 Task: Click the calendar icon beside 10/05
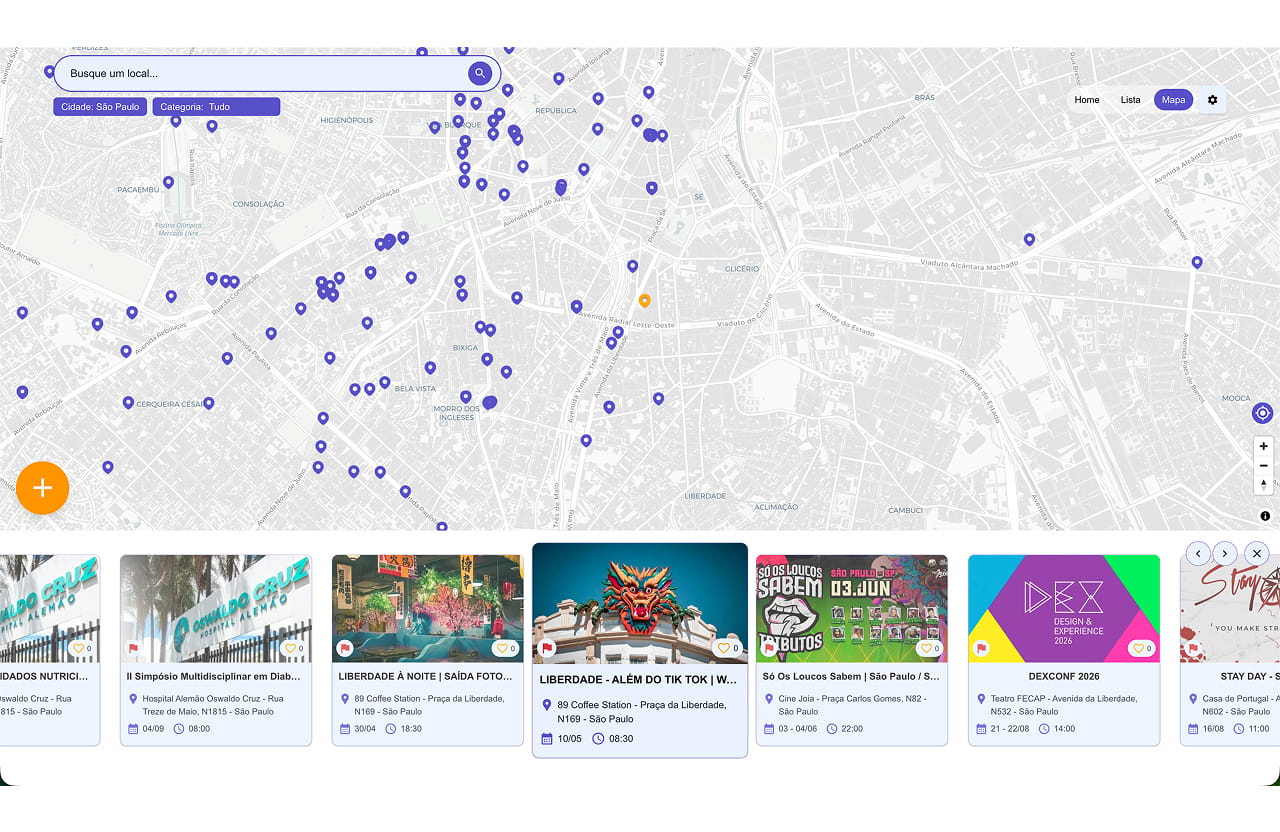point(547,739)
